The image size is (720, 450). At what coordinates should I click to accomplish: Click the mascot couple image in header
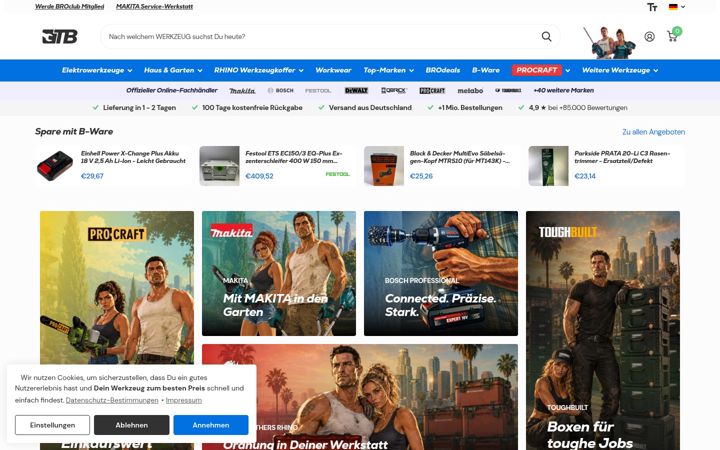pyautogui.click(x=610, y=42)
